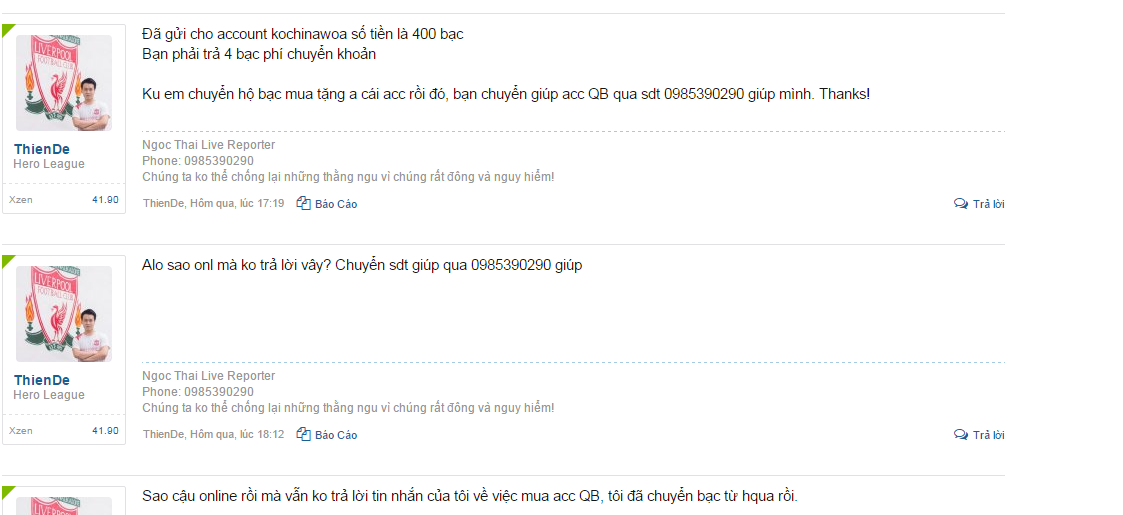Click the Báo Cáo report icon in the 18:12 post
1123x515 pixels.
[x=304, y=435]
